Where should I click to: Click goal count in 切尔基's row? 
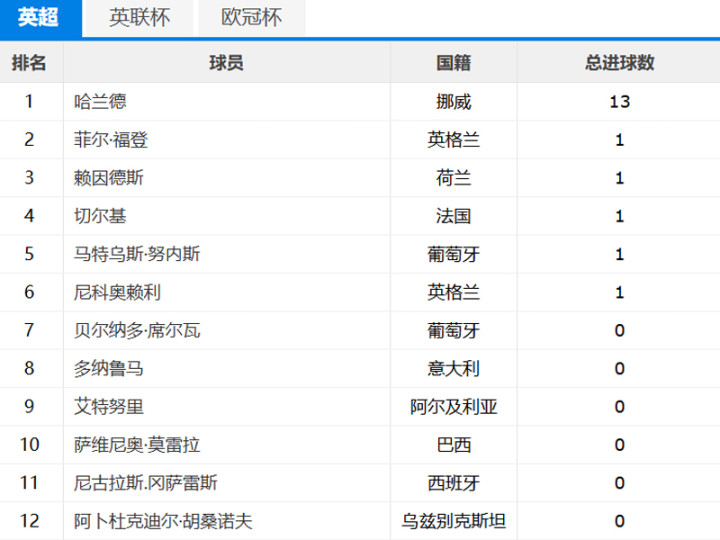click(619, 216)
